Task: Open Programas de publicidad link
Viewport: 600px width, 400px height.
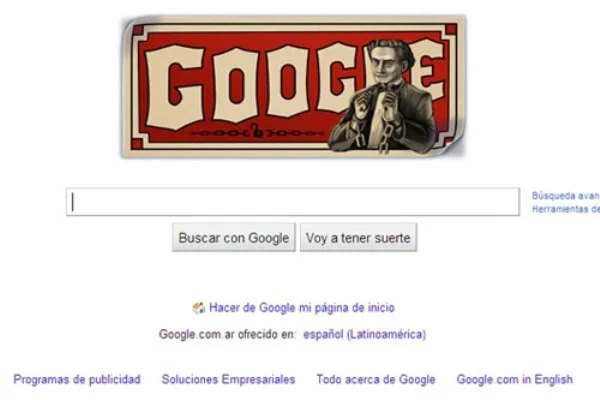Action: [77, 379]
